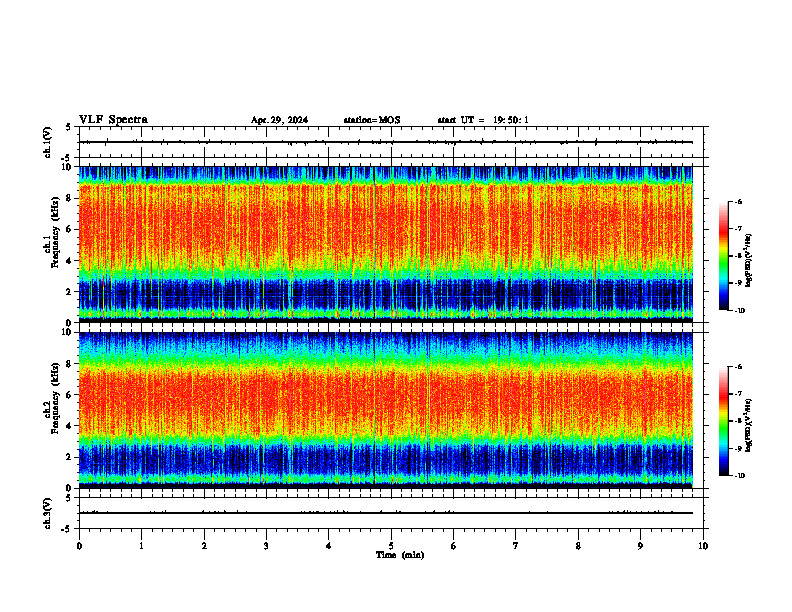The image size is (792, 612).
Task: Click the ch.1 spectrogram color bar
Action: pyautogui.click(x=723, y=256)
